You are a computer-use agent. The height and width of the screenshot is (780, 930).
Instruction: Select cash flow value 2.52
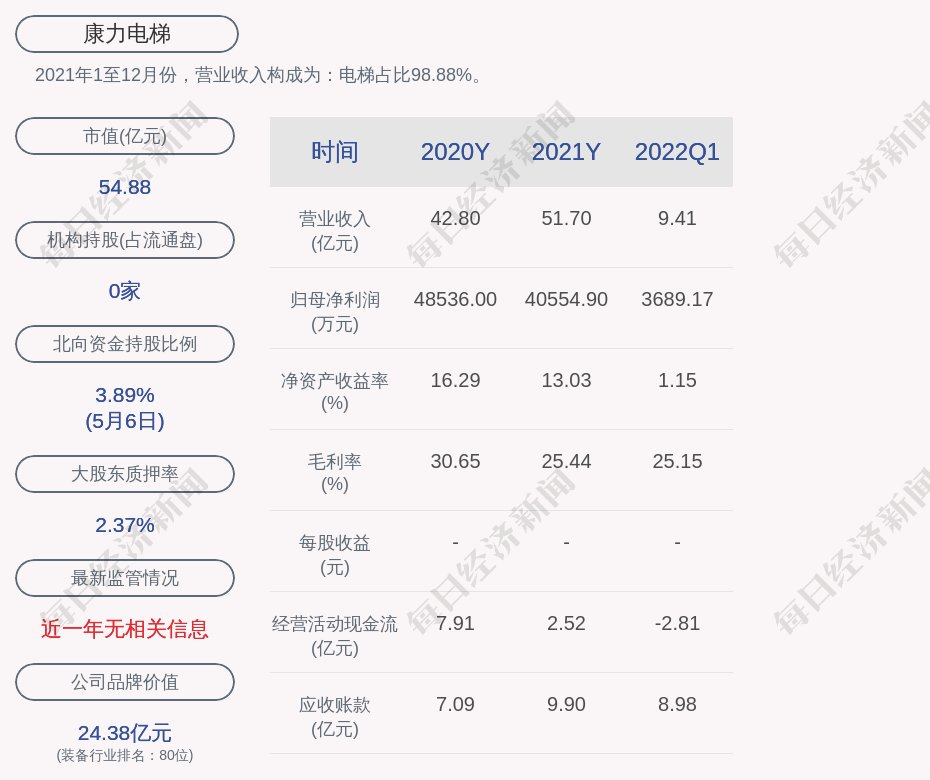click(566, 623)
